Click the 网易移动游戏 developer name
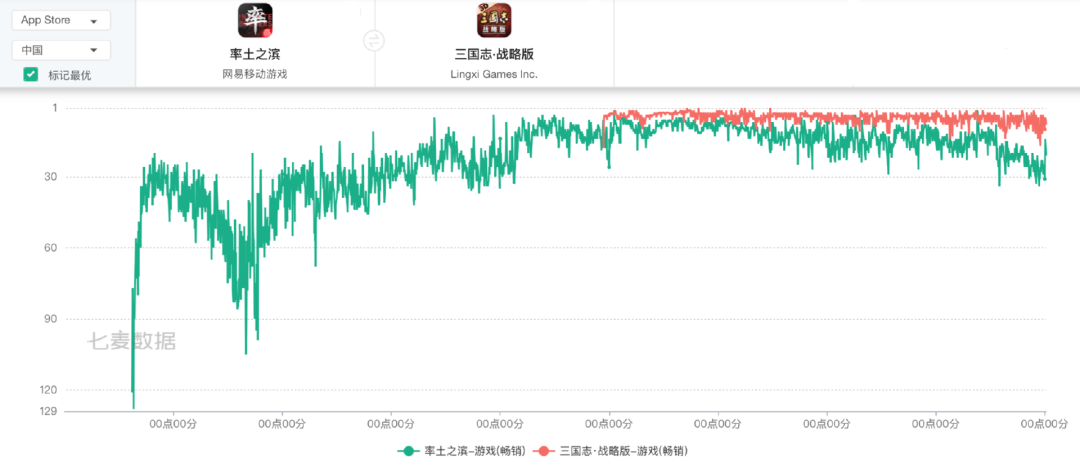Viewport: 1080px width, 469px height. [x=255, y=74]
